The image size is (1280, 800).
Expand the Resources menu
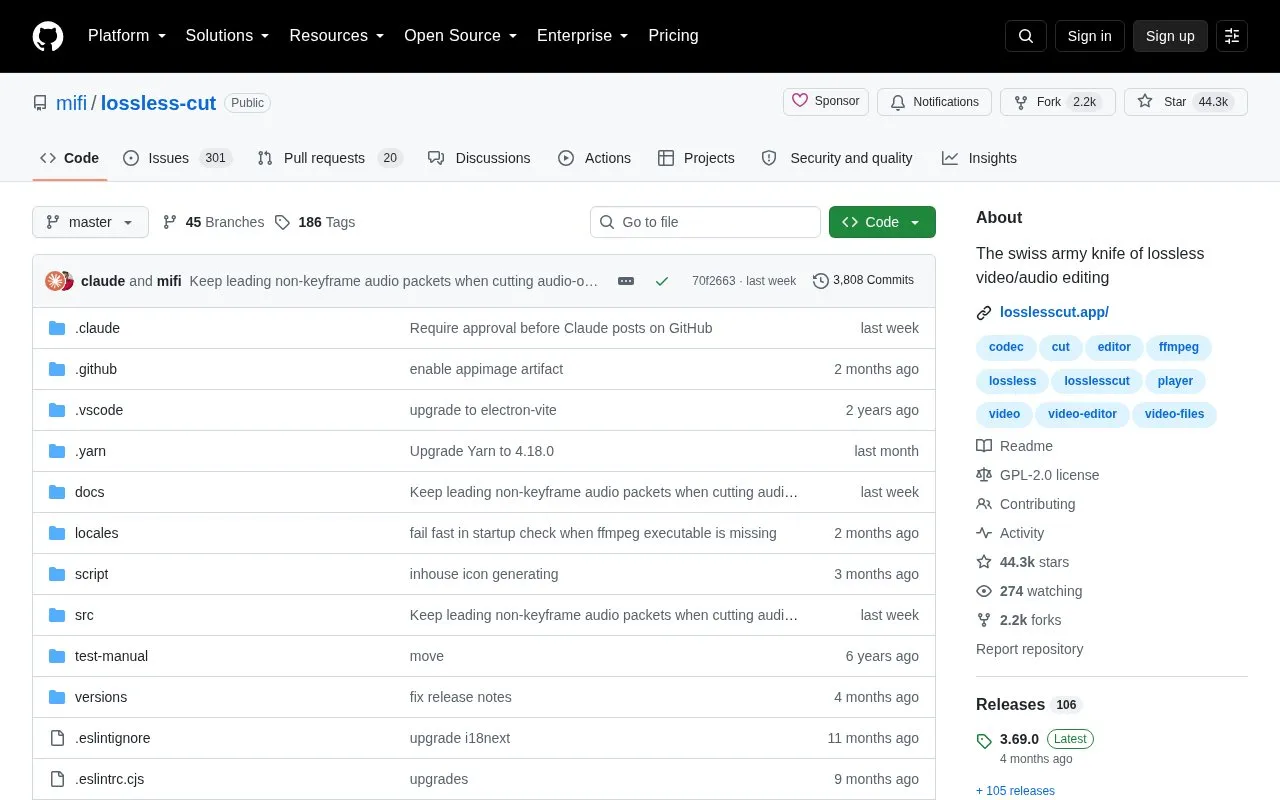(337, 36)
